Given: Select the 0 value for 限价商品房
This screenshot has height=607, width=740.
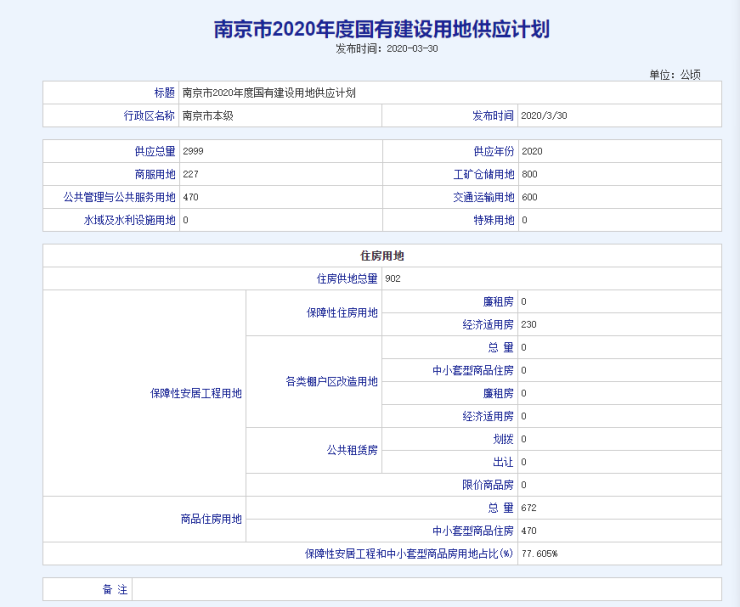Looking at the screenshot, I should tap(523, 485).
